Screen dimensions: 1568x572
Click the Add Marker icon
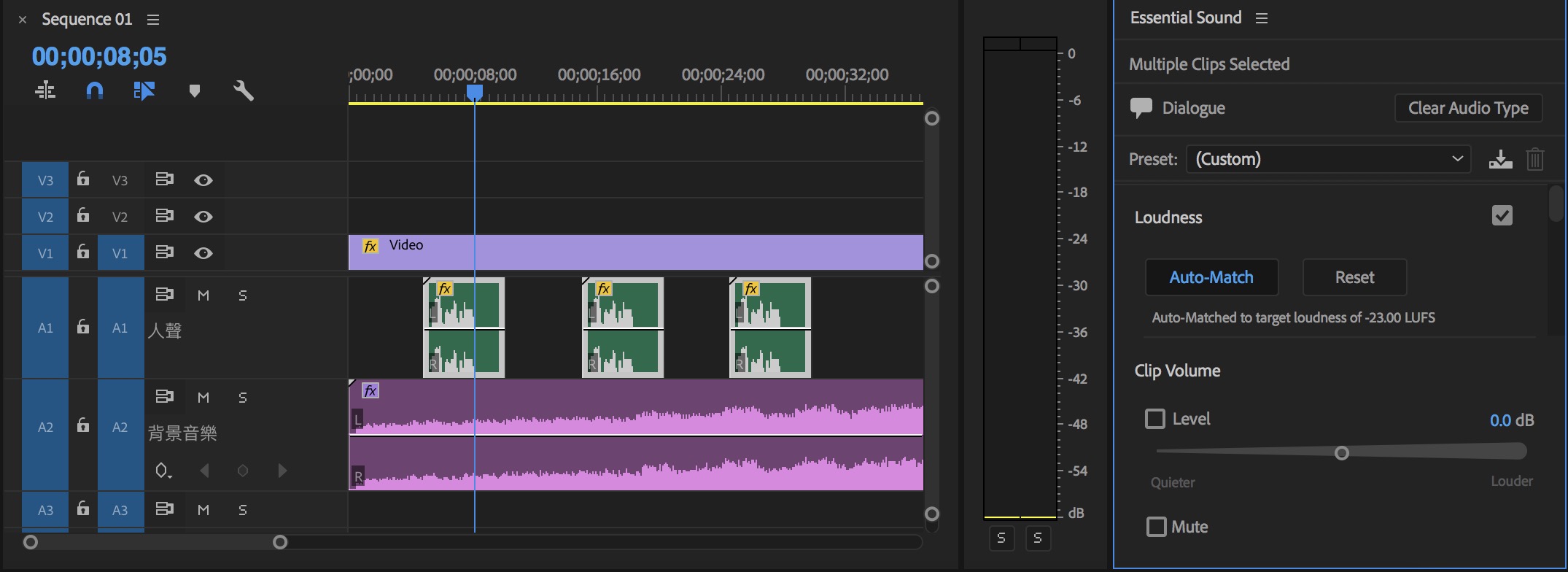[194, 90]
